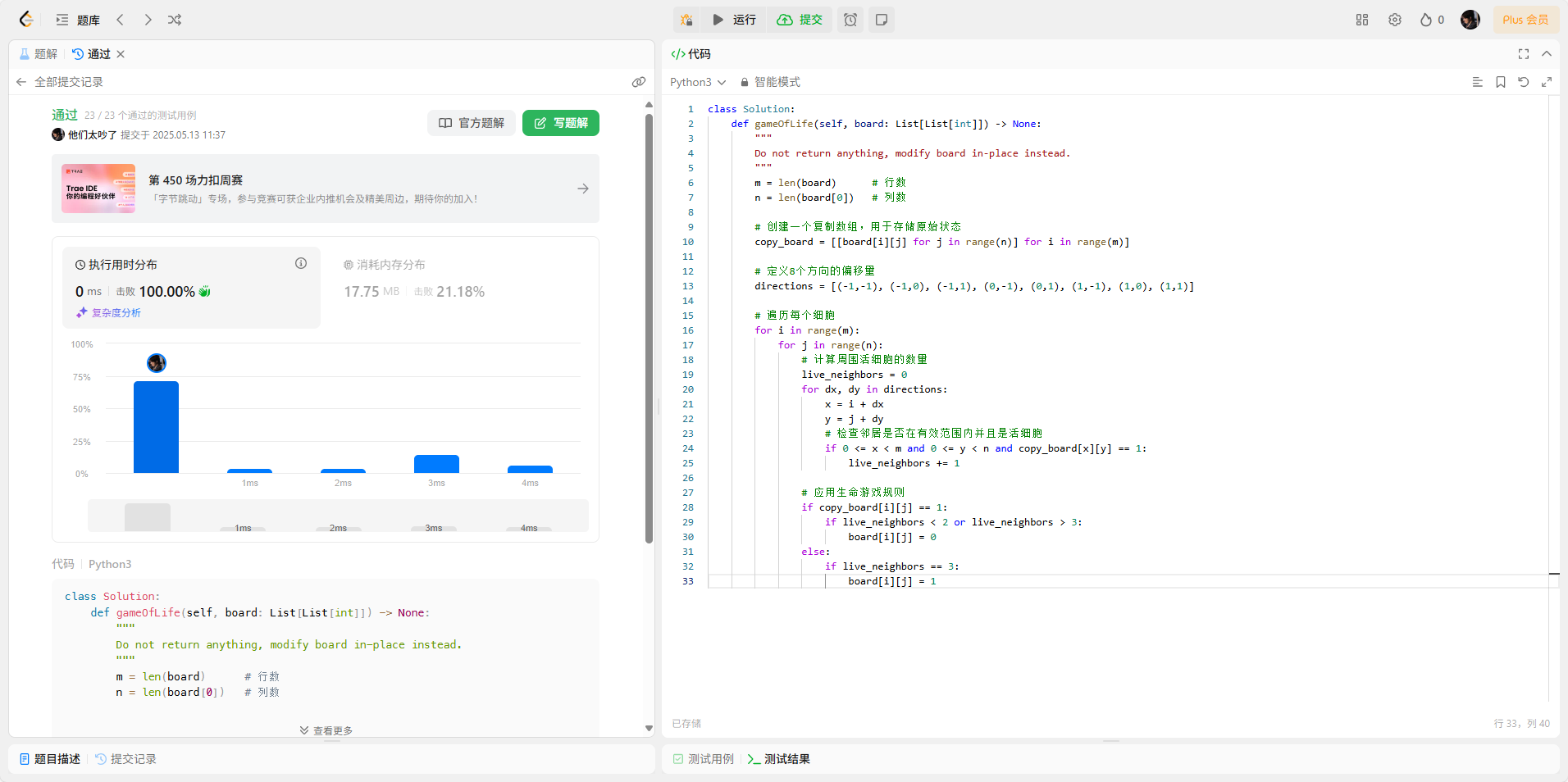Open the notes icon in top toolbar

point(882,20)
